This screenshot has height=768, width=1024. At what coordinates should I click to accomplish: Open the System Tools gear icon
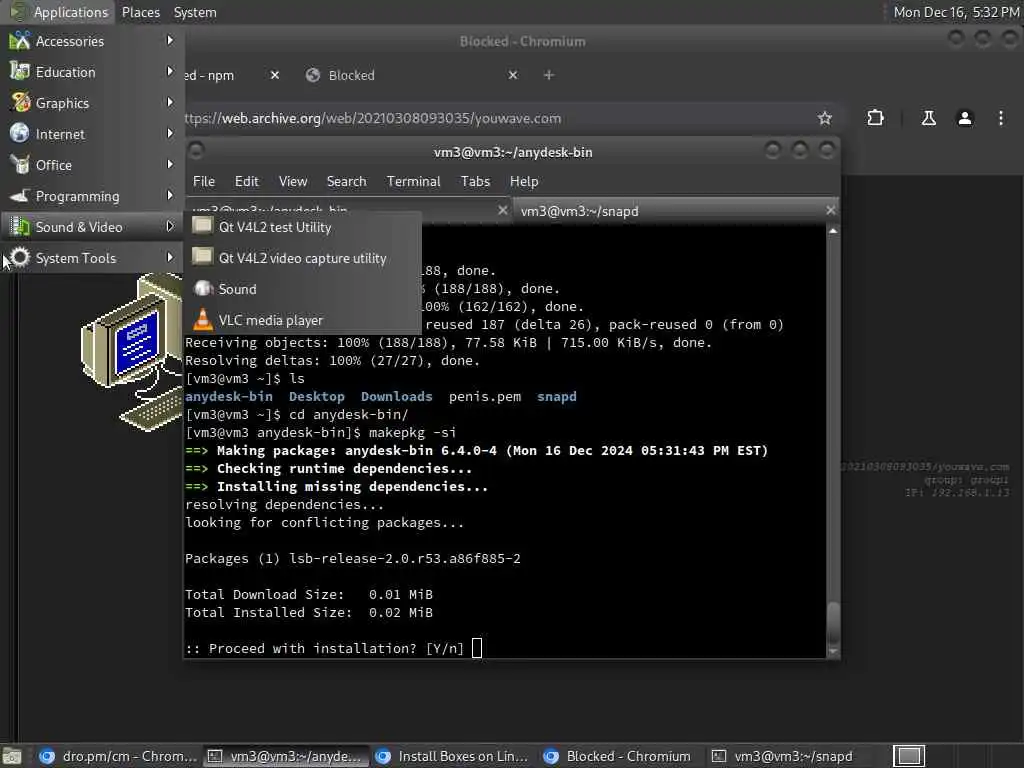point(20,257)
